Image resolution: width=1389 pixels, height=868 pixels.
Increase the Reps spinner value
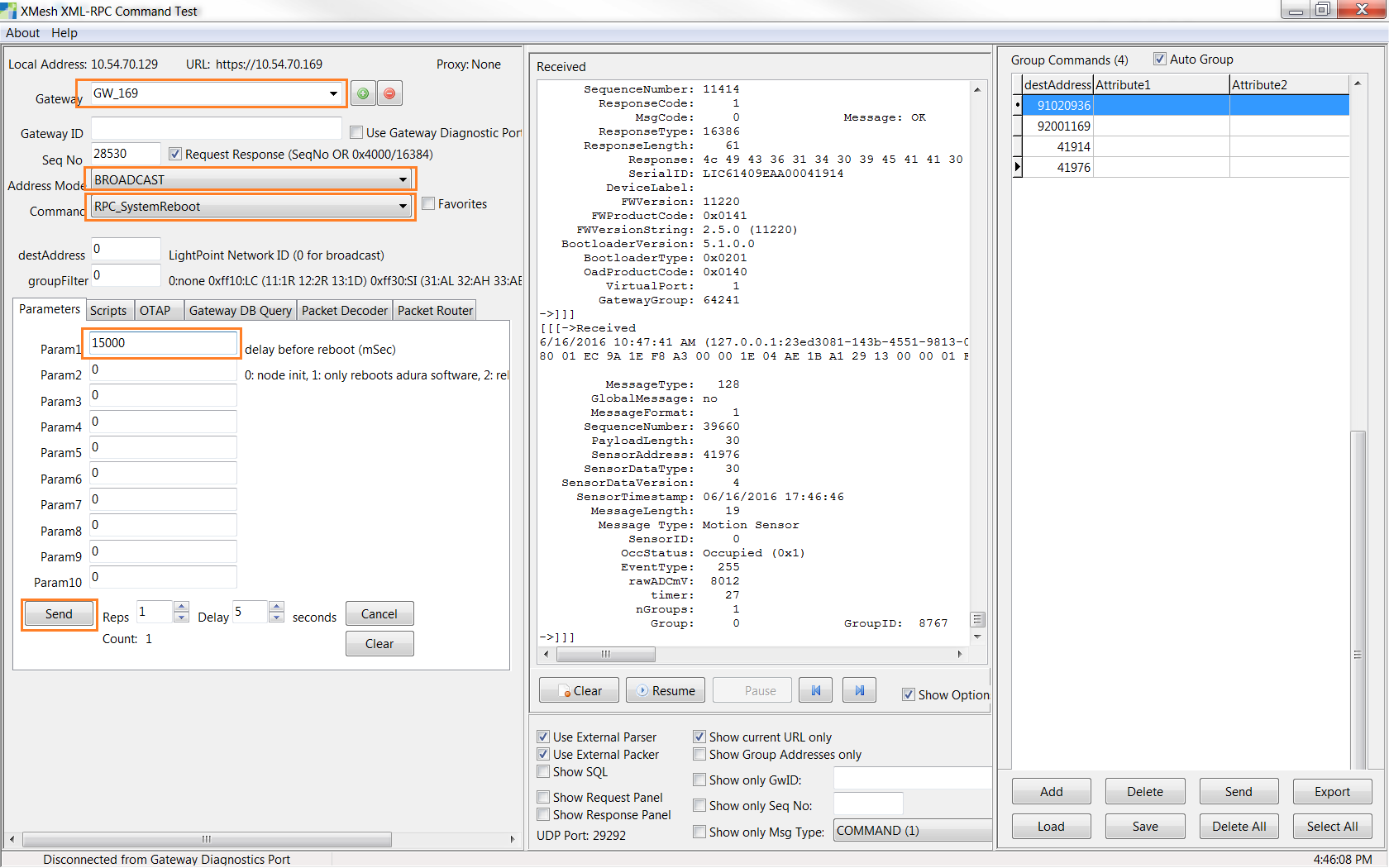point(182,606)
